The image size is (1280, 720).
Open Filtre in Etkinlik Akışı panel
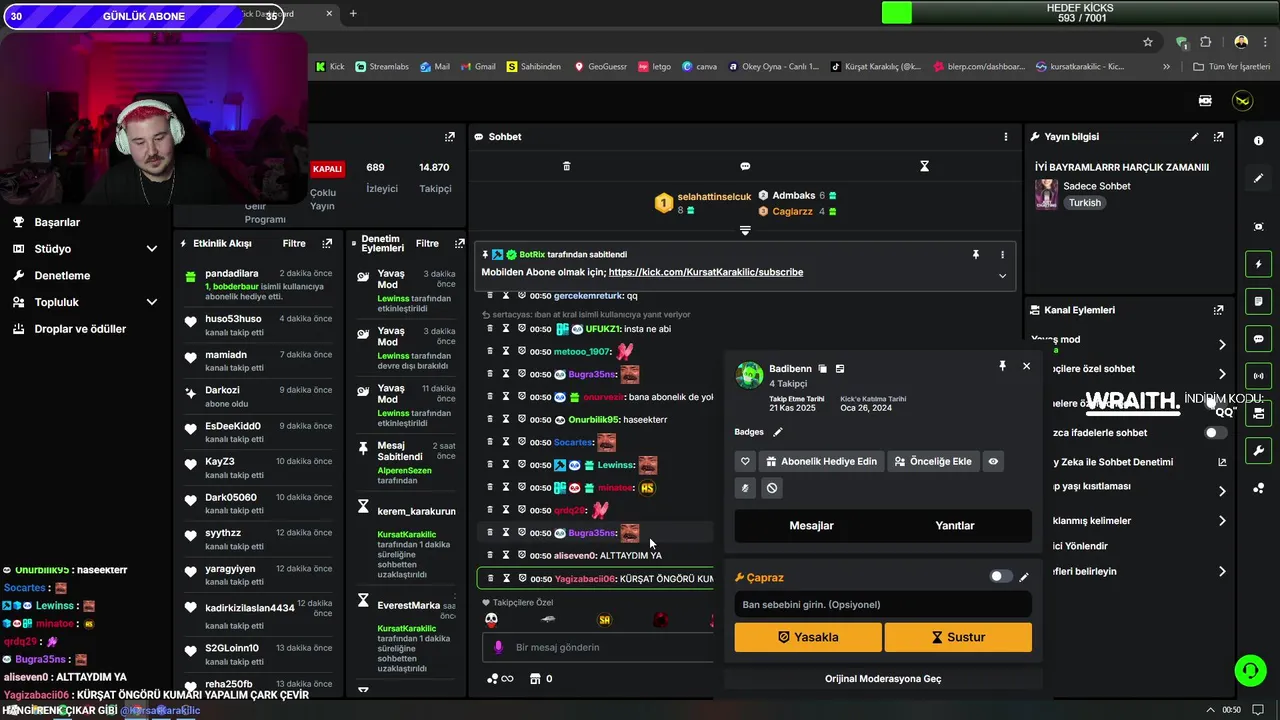pyautogui.click(x=294, y=243)
